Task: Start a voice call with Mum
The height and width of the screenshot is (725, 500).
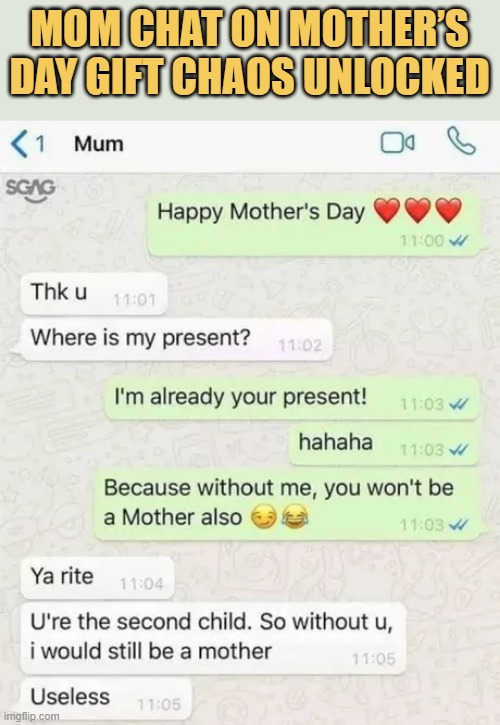Action: click(x=461, y=141)
